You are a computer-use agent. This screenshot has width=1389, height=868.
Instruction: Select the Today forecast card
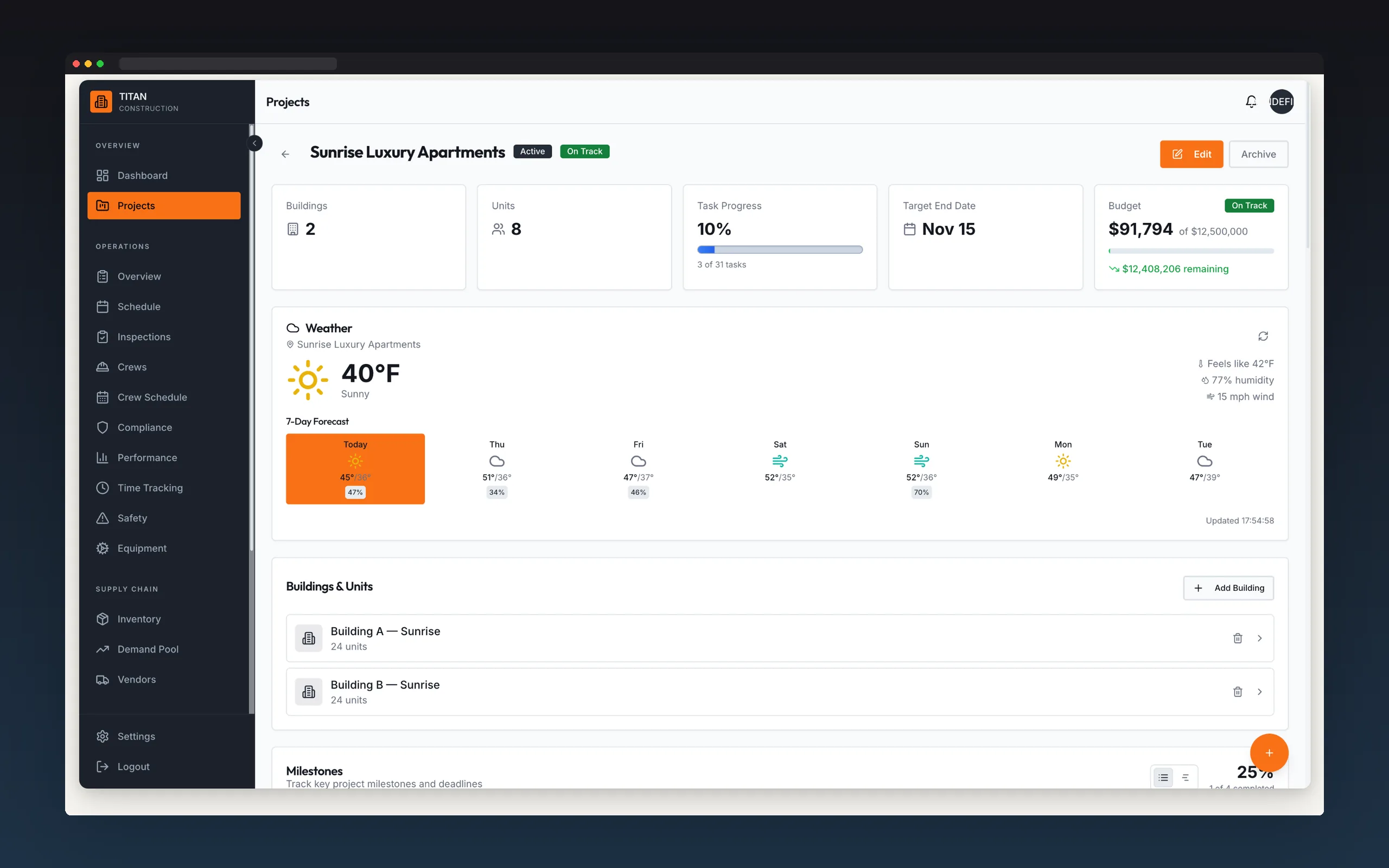[x=355, y=468]
